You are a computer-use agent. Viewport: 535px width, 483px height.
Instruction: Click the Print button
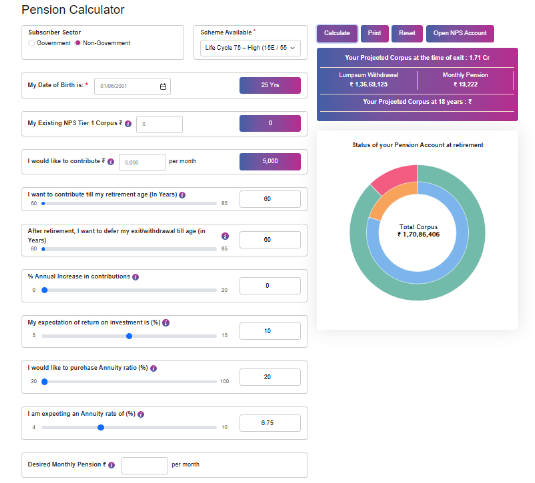[x=375, y=33]
